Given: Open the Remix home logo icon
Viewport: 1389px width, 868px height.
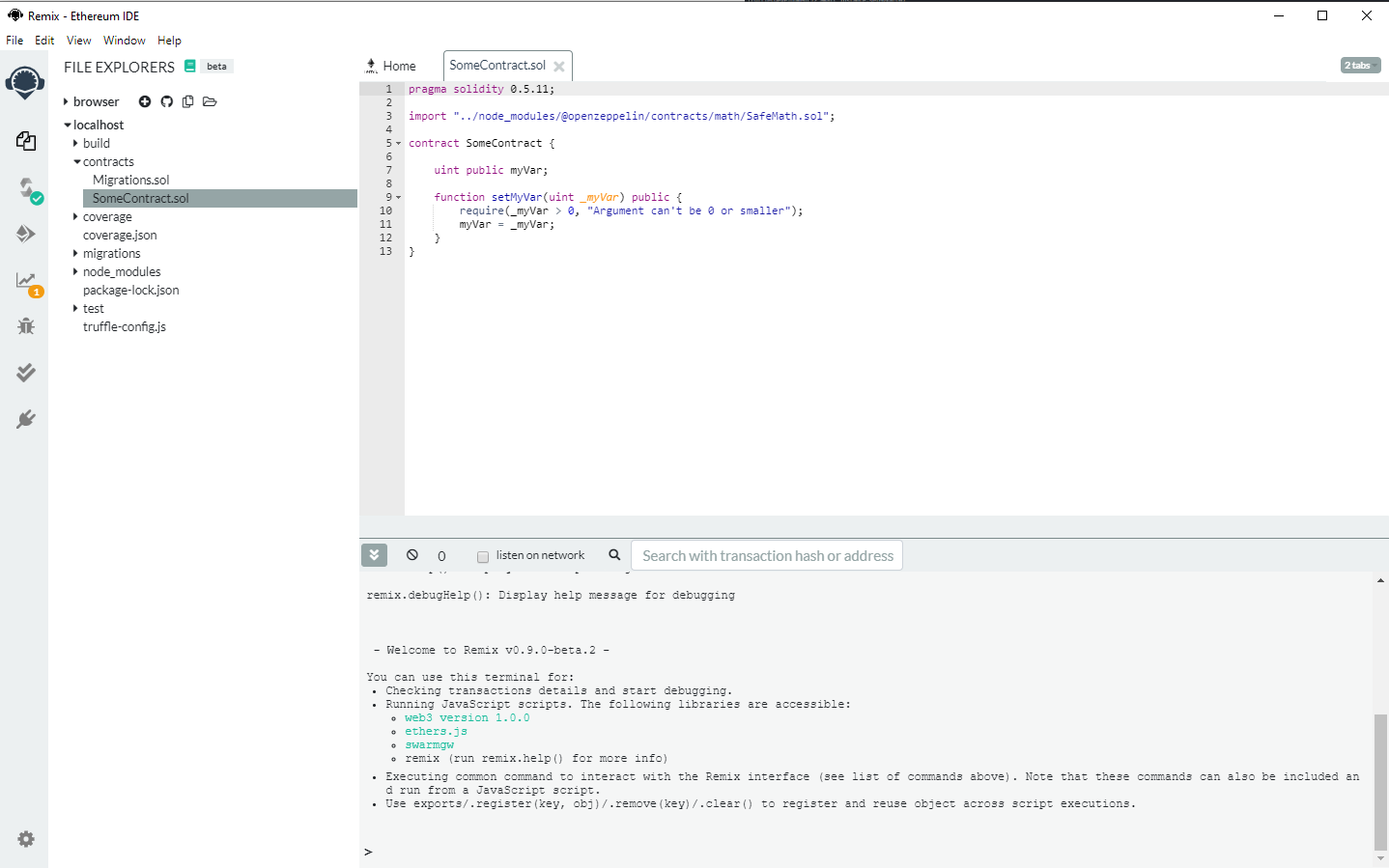Looking at the screenshot, I should coord(25,83).
